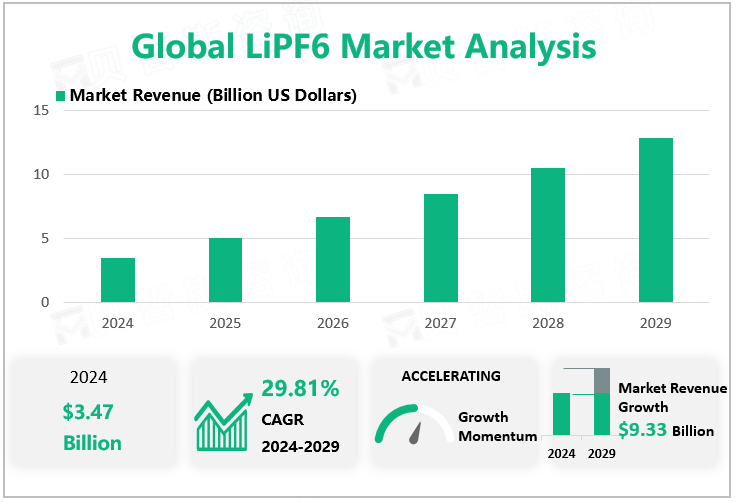Click the CAGR label text
This screenshot has height=502, width=736.
point(283,419)
